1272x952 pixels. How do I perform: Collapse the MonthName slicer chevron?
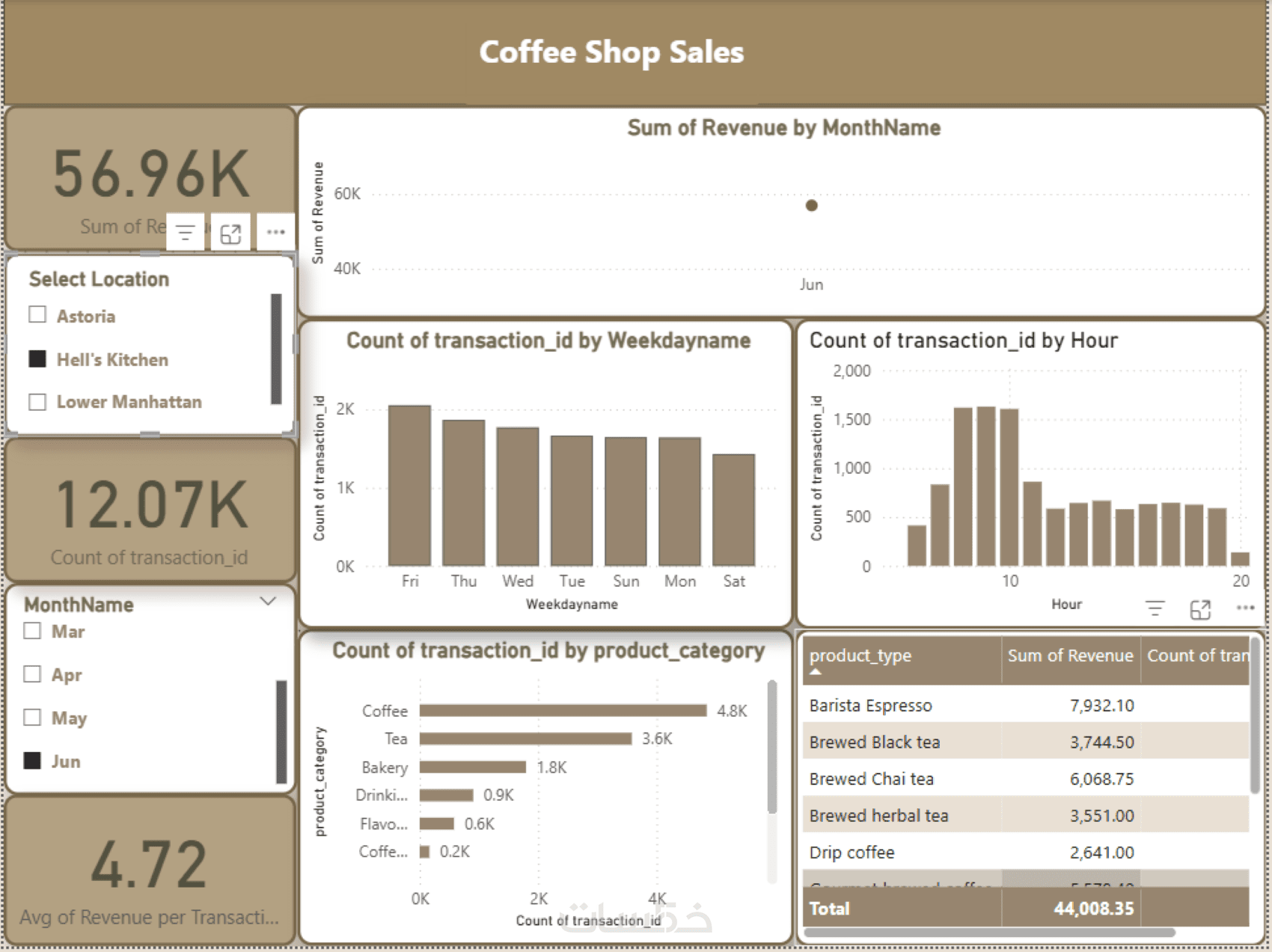(x=268, y=601)
